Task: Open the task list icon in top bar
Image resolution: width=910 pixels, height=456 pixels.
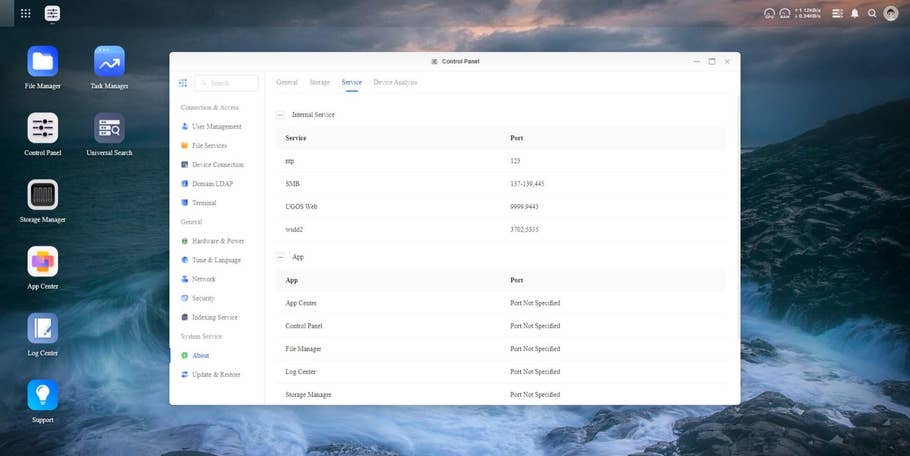Action: 838,14
